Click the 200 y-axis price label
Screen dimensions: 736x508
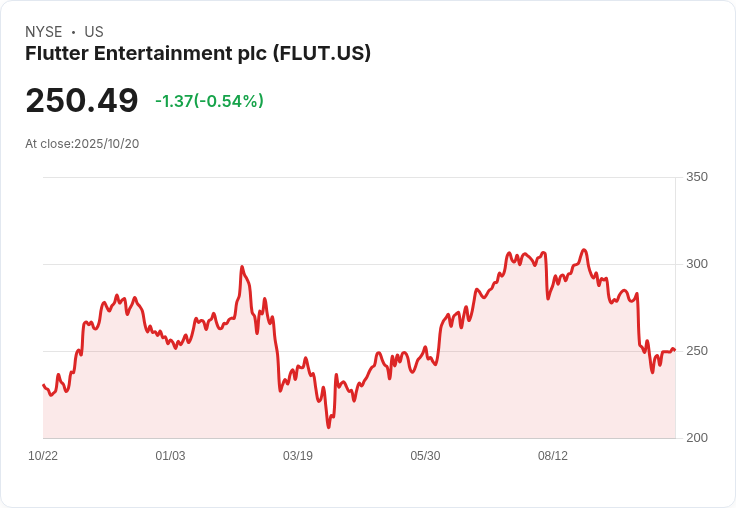click(x=697, y=438)
